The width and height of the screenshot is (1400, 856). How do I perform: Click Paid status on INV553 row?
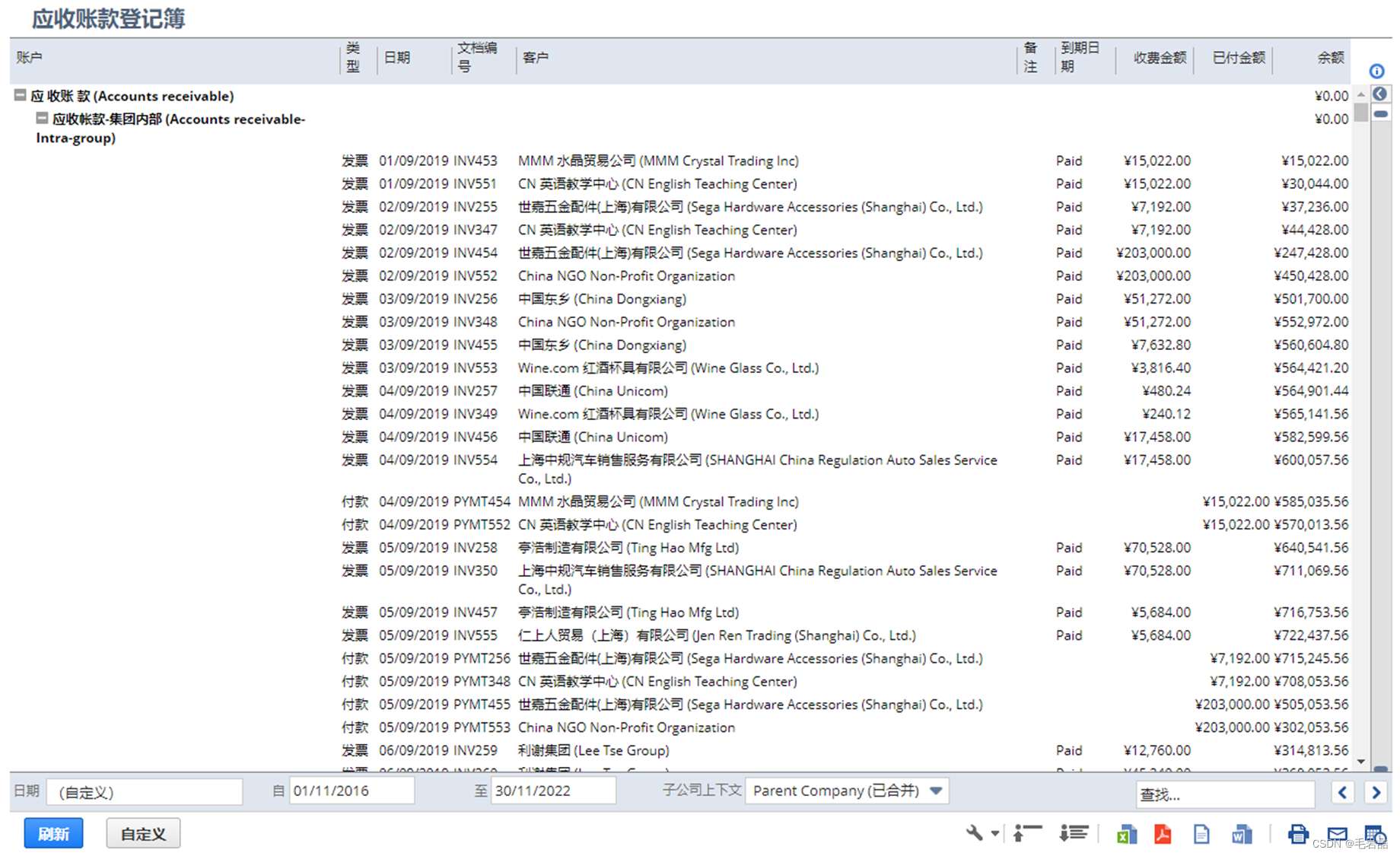1069,368
